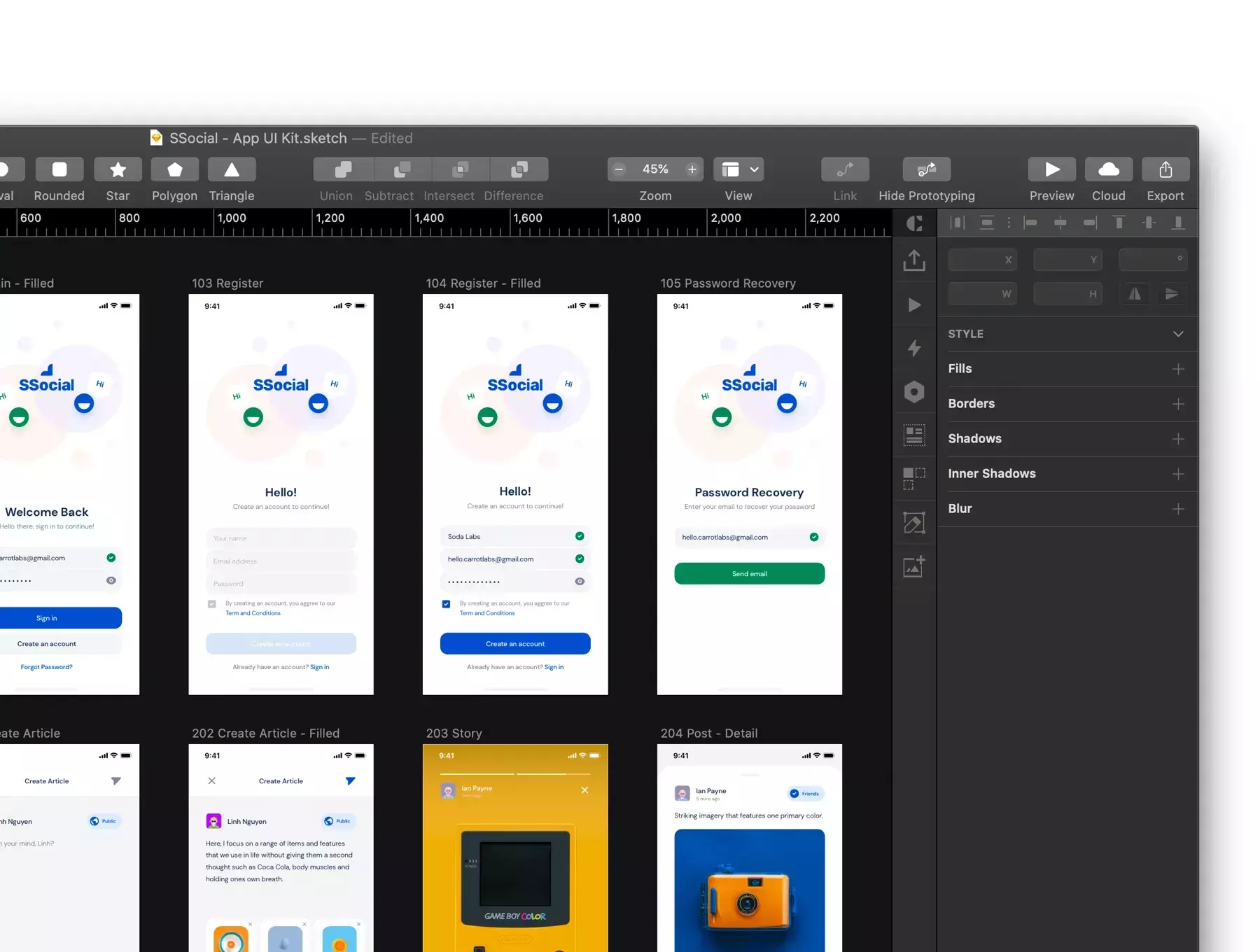
Task: Select the 105 Password Recovery artboard title
Action: [728, 283]
